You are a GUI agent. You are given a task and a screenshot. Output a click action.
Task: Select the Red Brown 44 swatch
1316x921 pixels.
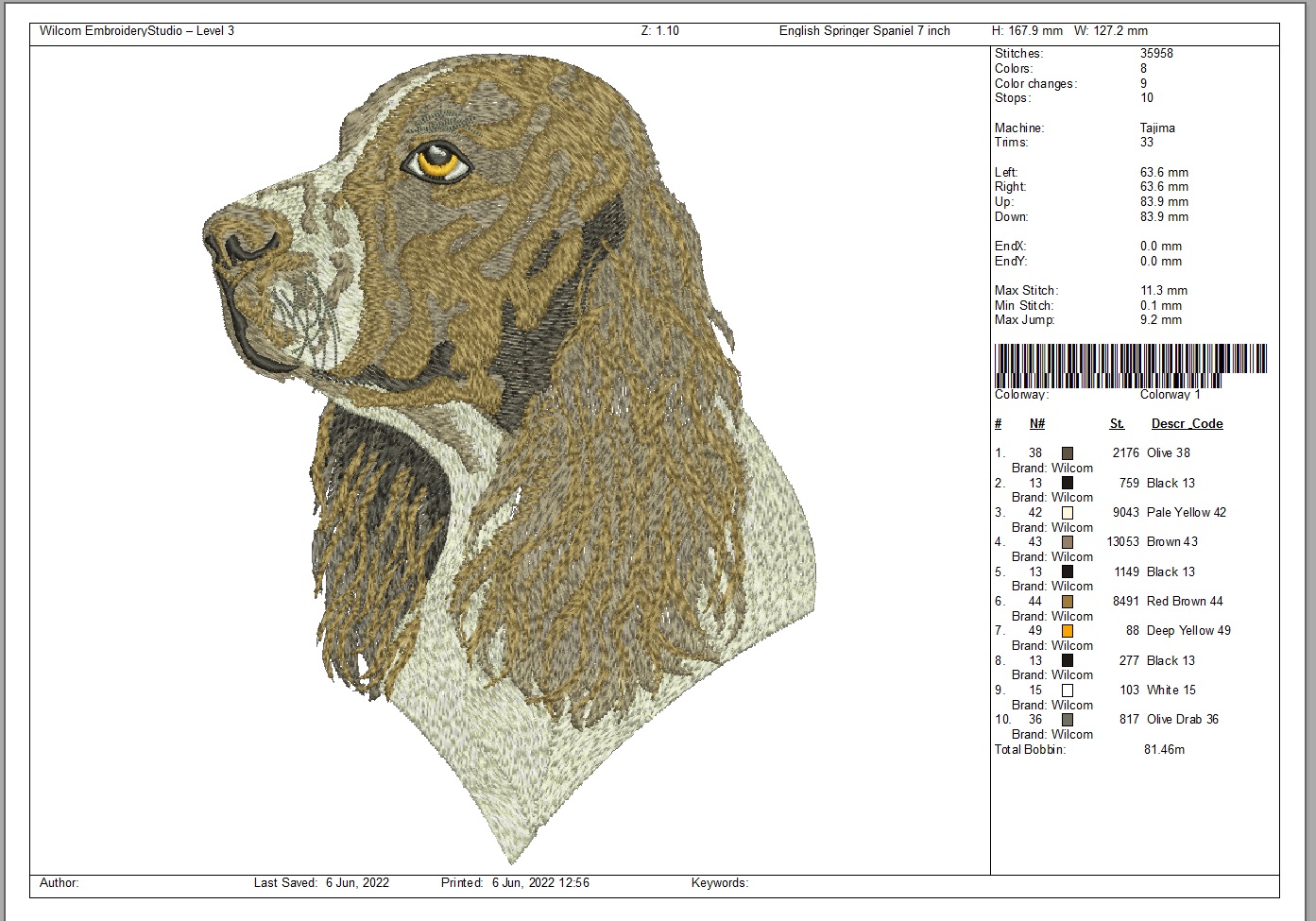click(x=1068, y=602)
